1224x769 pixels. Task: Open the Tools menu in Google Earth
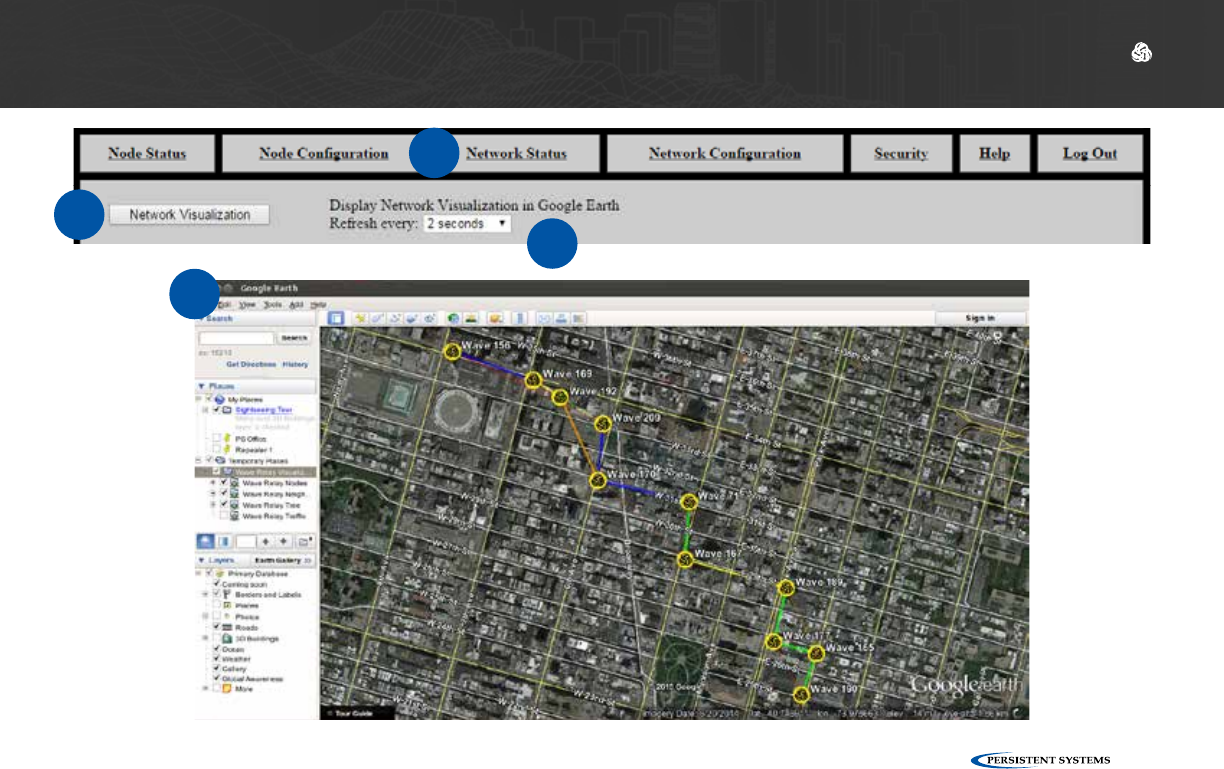(273, 304)
